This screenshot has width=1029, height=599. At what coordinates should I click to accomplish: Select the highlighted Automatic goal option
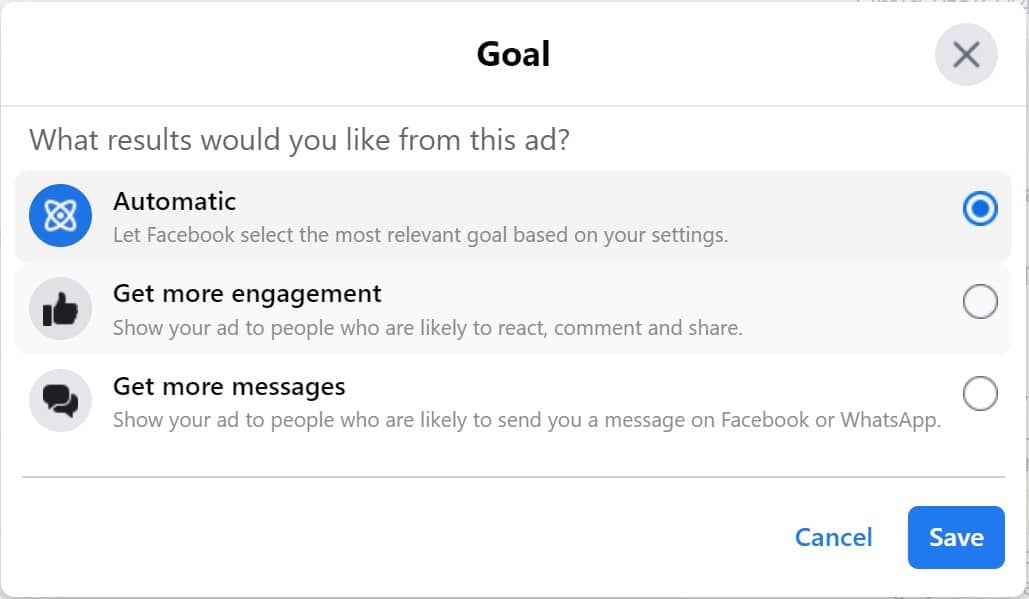tap(500, 215)
